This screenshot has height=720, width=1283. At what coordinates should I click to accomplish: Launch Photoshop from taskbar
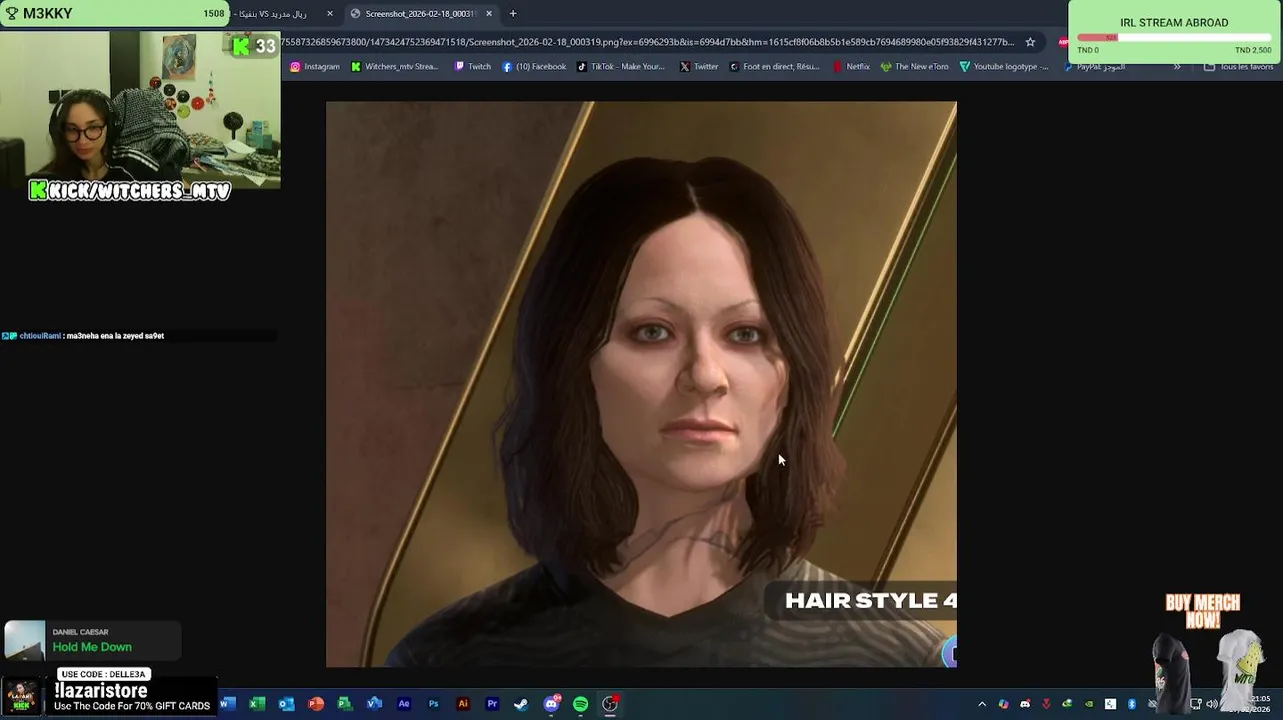point(433,704)
